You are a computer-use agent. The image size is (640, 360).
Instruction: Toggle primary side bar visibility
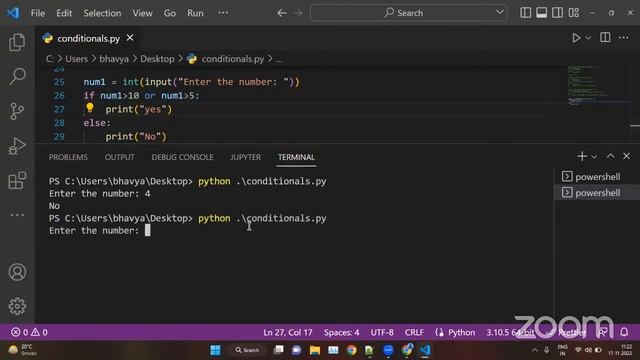[x=526, y=13]
